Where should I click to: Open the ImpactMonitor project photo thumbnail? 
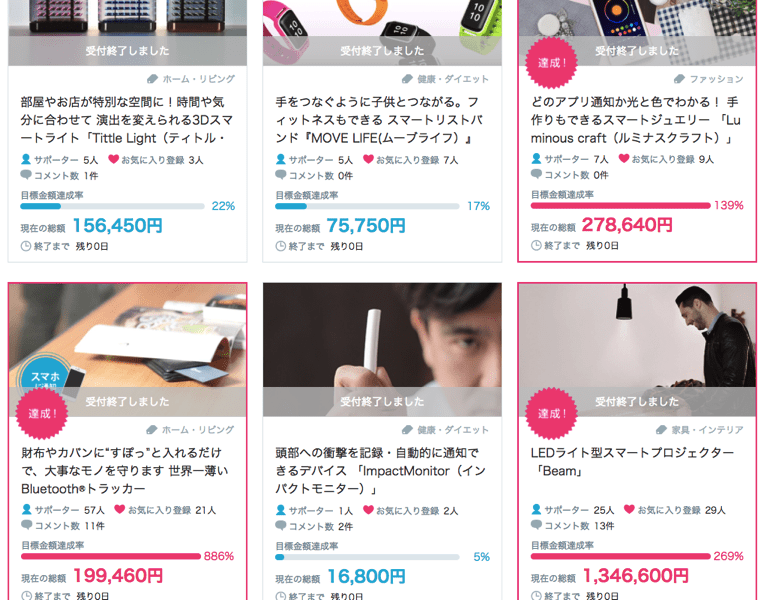[x=382, y=350]
